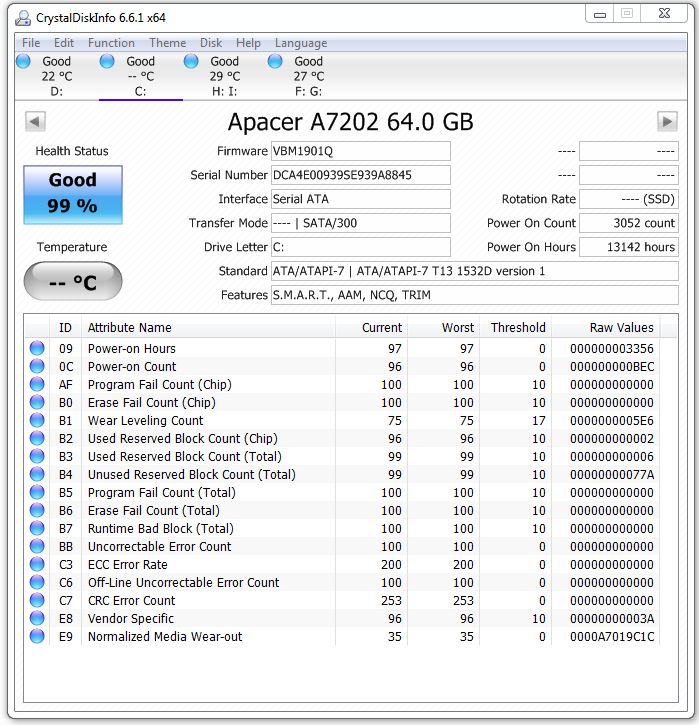Click status orb for Wear Leveling Count
Screen dimensions: 699x725
tap(37, 420)
